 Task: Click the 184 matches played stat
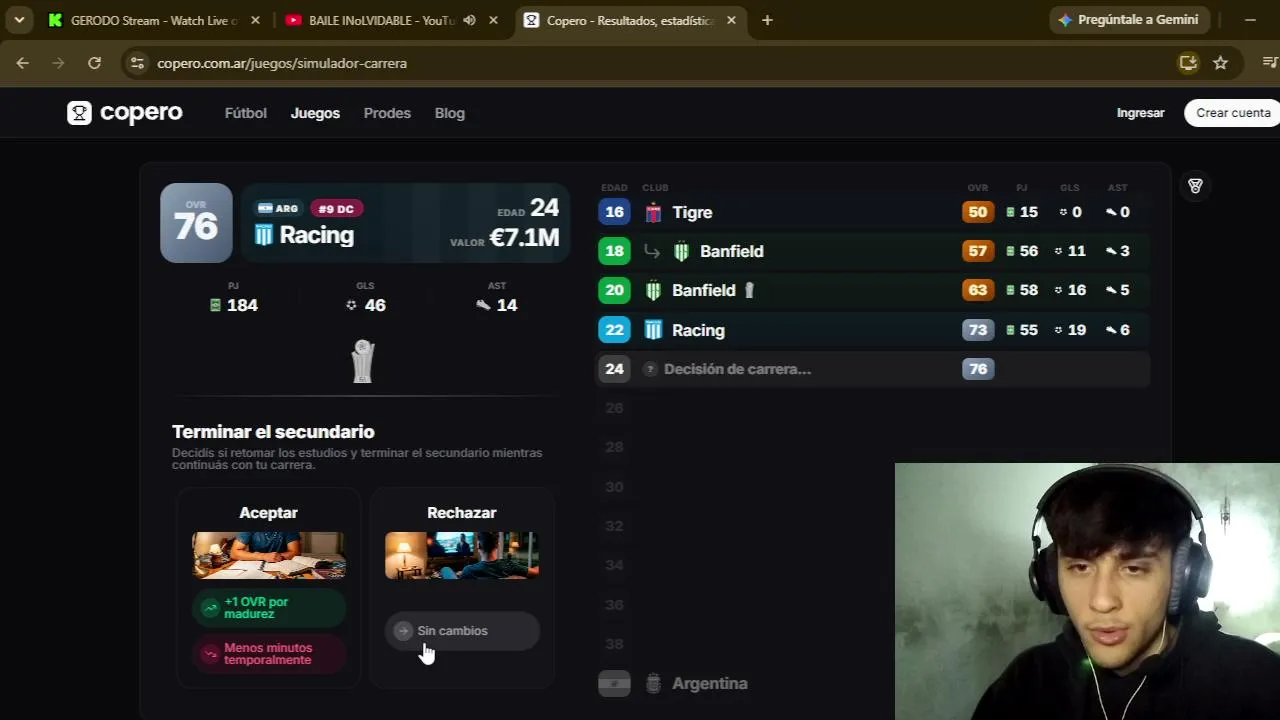click(x=234, y=305)
